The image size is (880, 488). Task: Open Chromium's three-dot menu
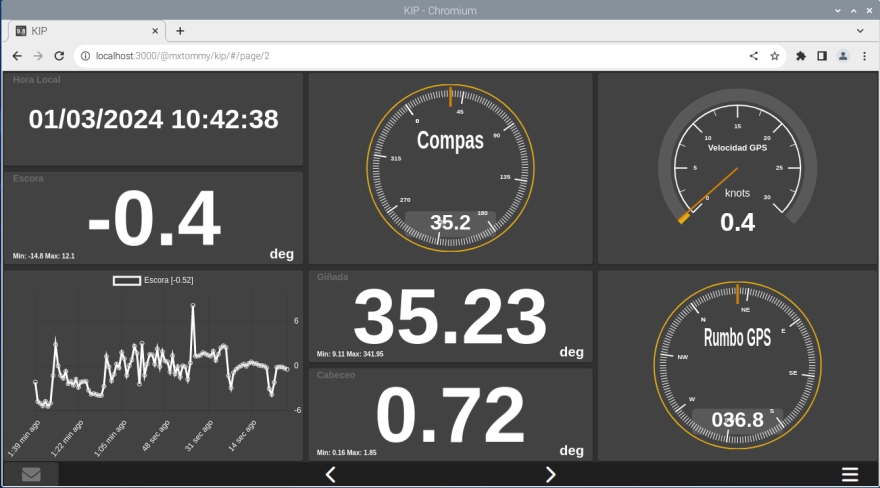(864, 56)
